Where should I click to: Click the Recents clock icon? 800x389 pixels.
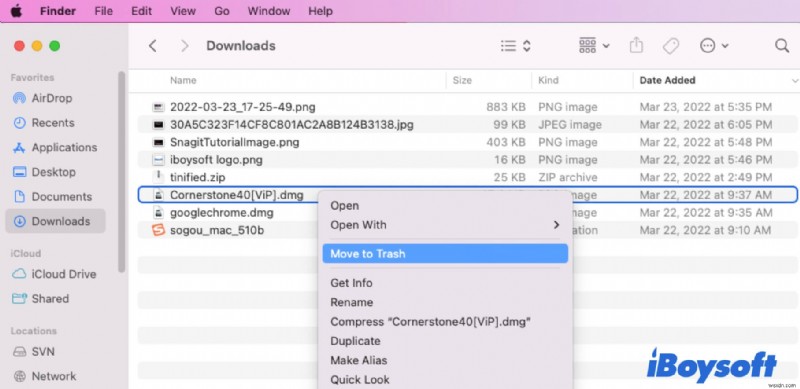tap(19, 123)
